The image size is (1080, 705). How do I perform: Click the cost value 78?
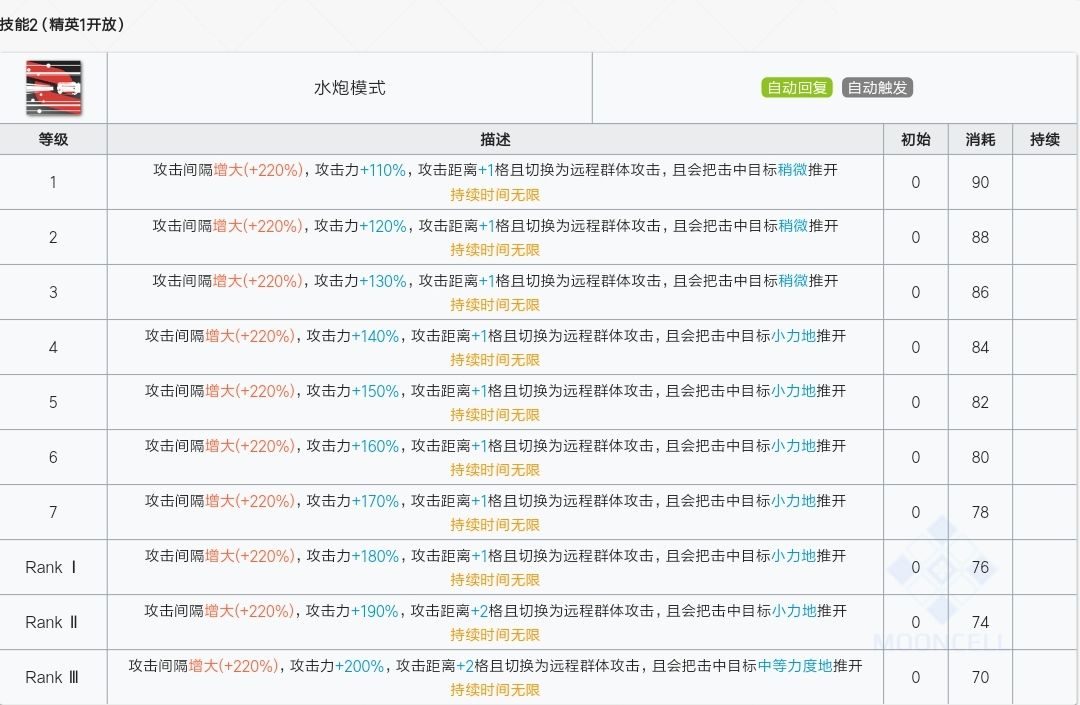980,513
